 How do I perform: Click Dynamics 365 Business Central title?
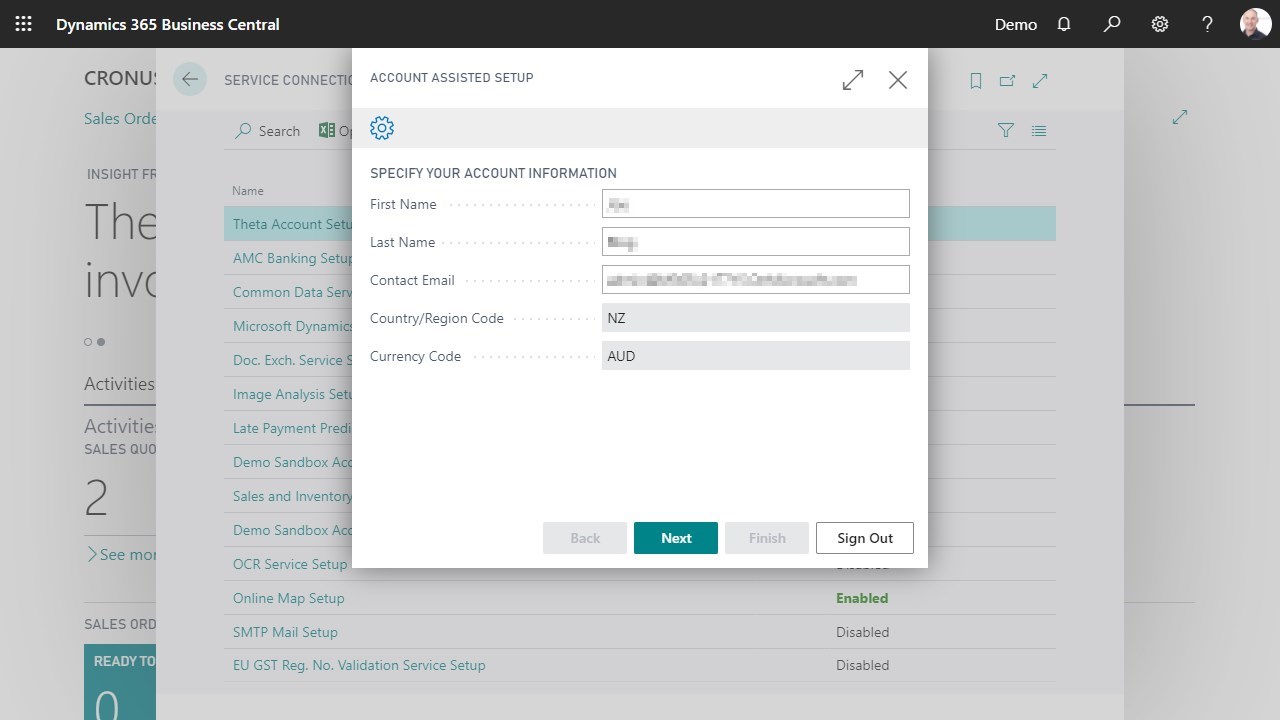(x=168, y=24)
